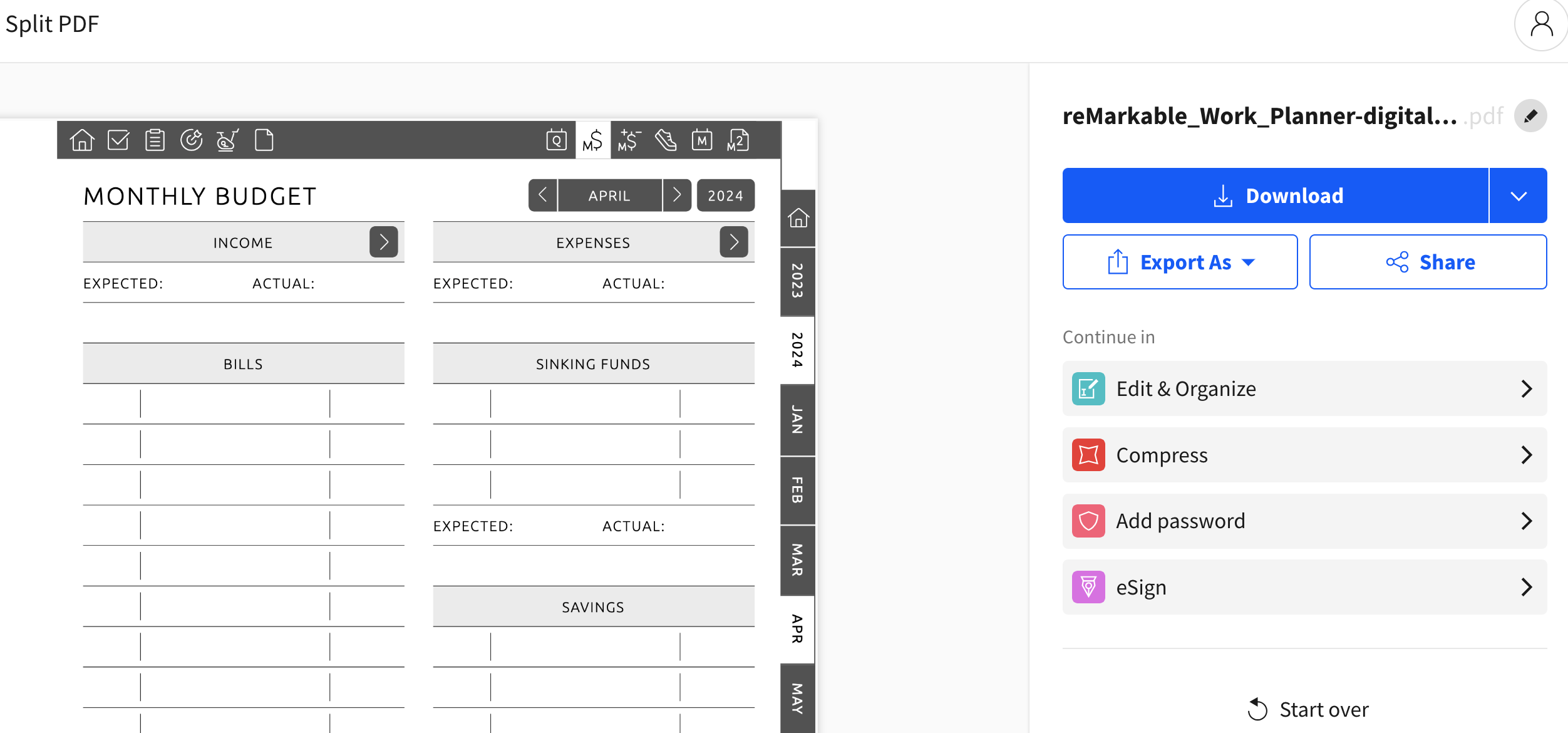Select the List/notes icon in toolbar

point(154,140)
